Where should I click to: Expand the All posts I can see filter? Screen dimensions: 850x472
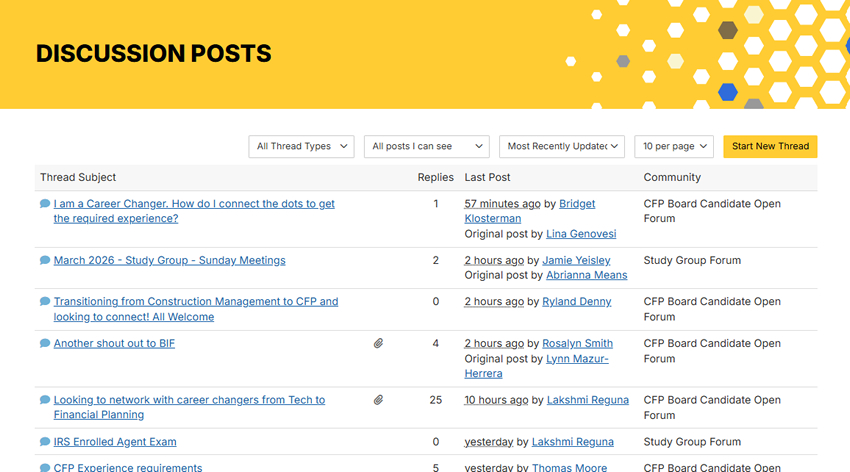pos(426,147)
